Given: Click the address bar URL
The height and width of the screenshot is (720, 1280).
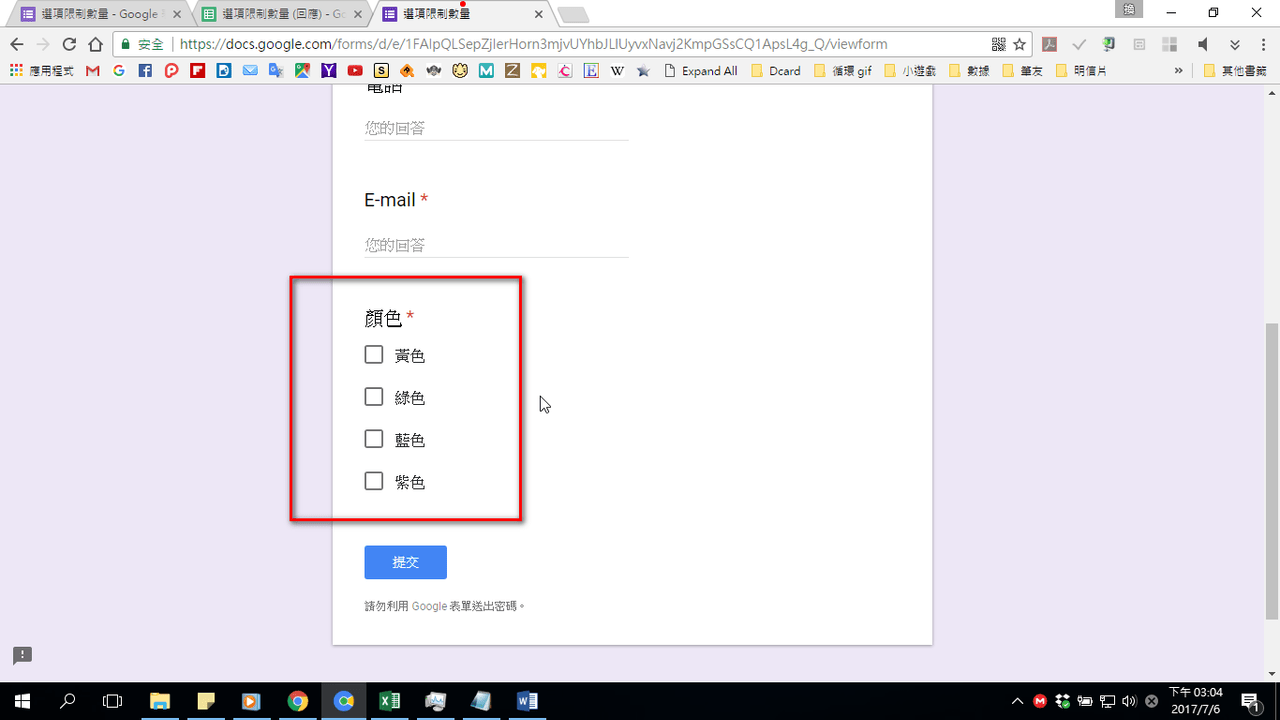Looking at the screenshot, I should (533, 44).
